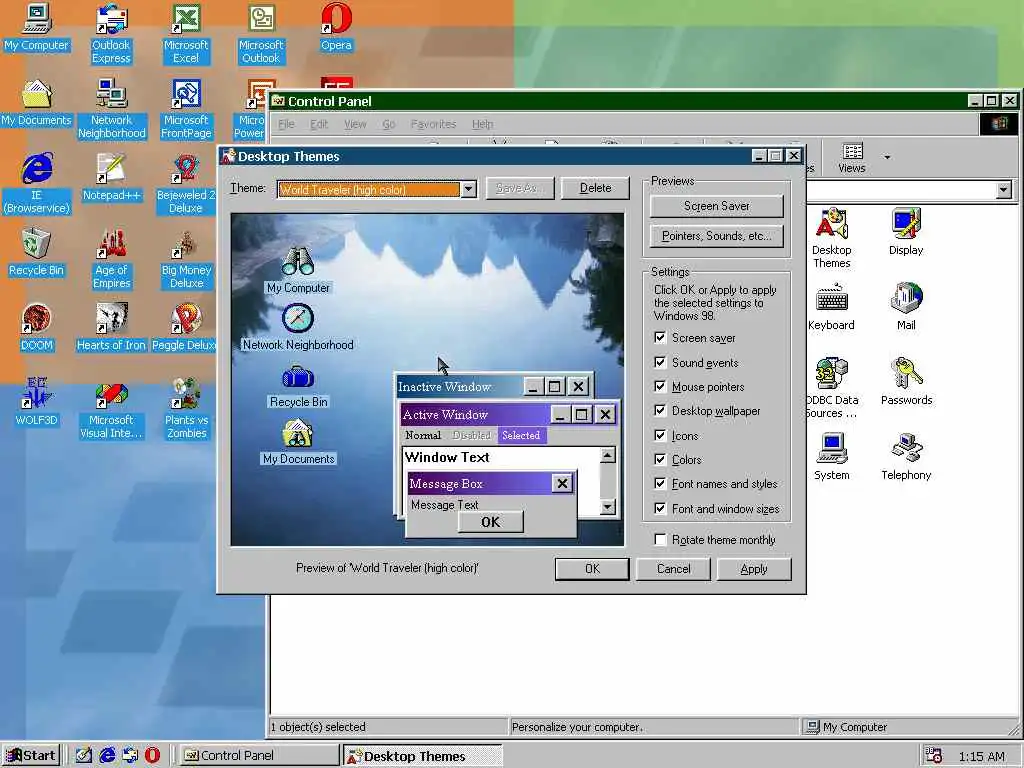Toggle Font and window sizes checkbox

click(660, 509)
